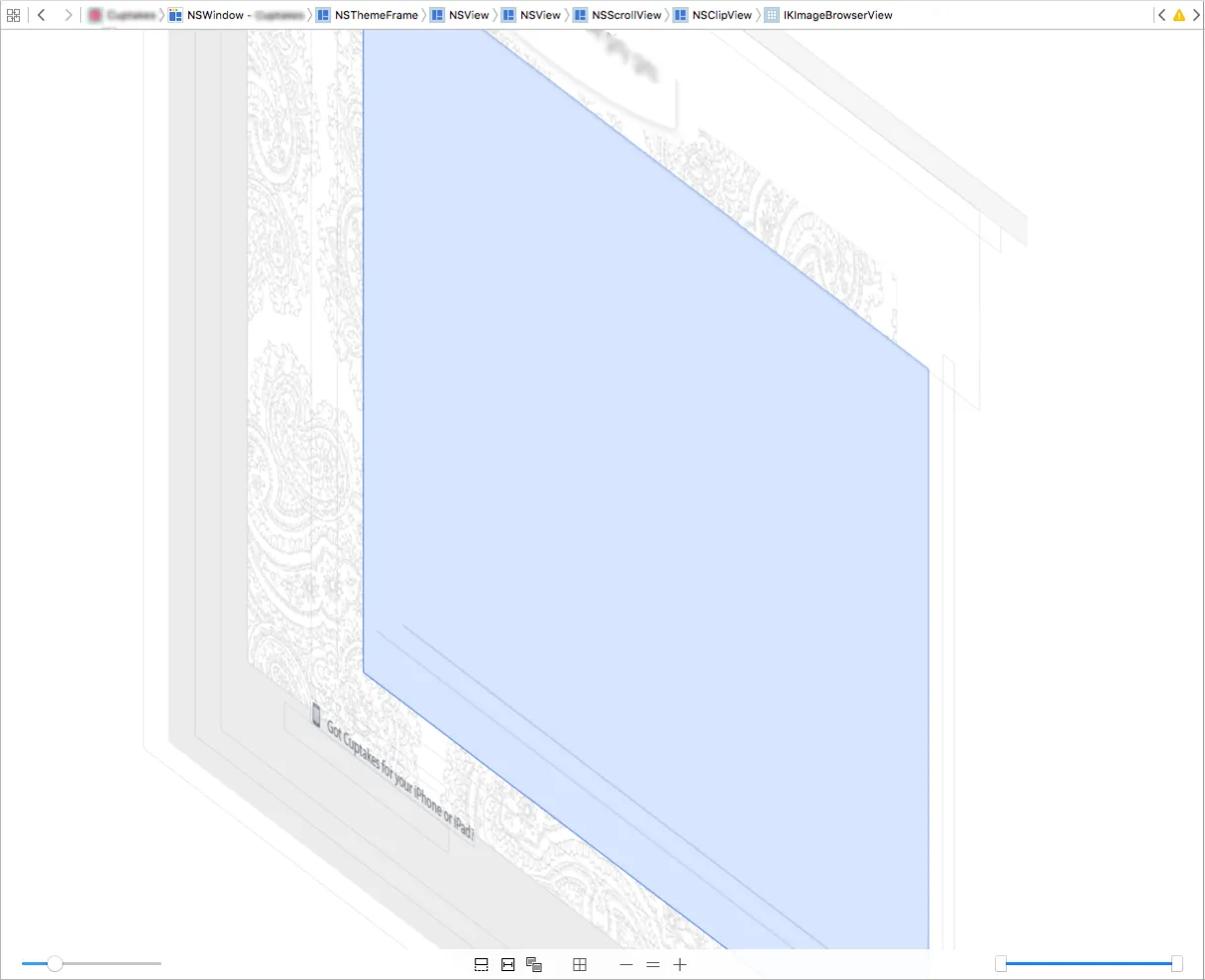Select NSScrollView in the jump bar
This screenshot has width=1205, height=980.
point(616,15)
